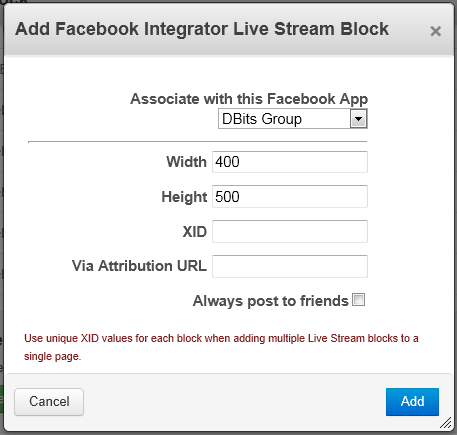Click the Width label
This screenshot has height=435, width=457.
tap(187, 162)
